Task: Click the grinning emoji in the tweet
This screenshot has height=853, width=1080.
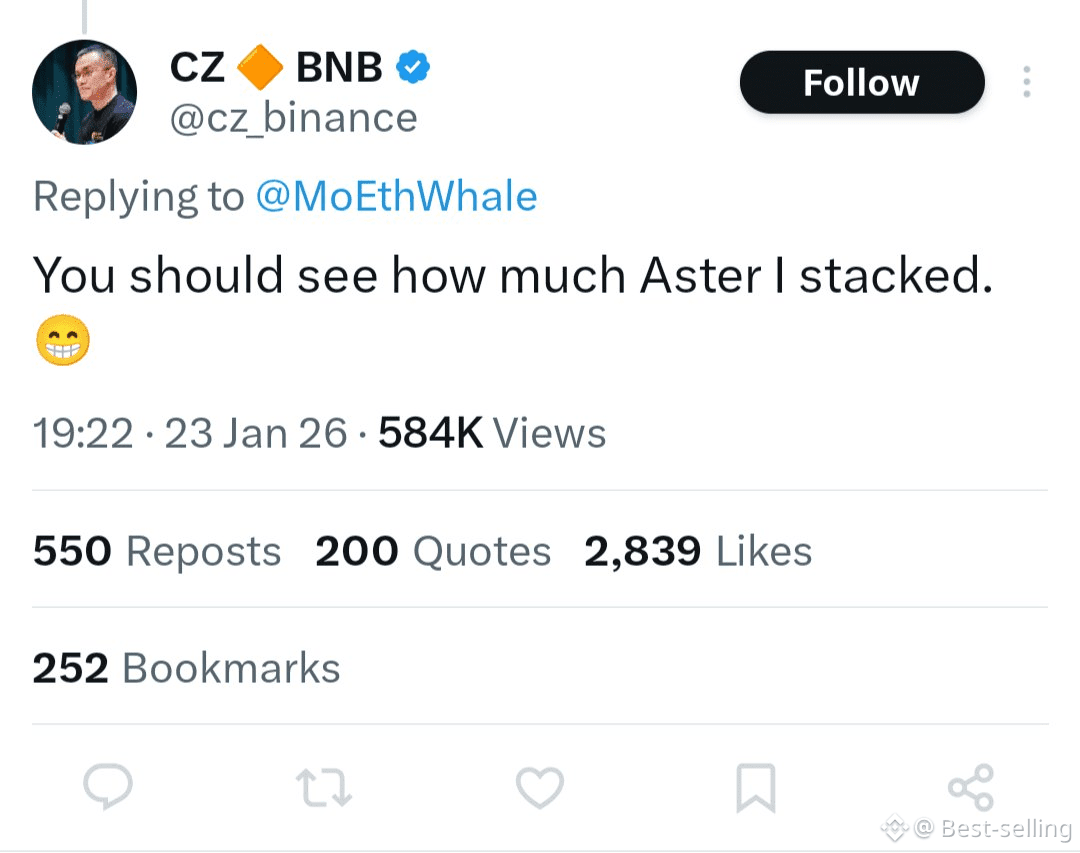Action: (62, 341)
